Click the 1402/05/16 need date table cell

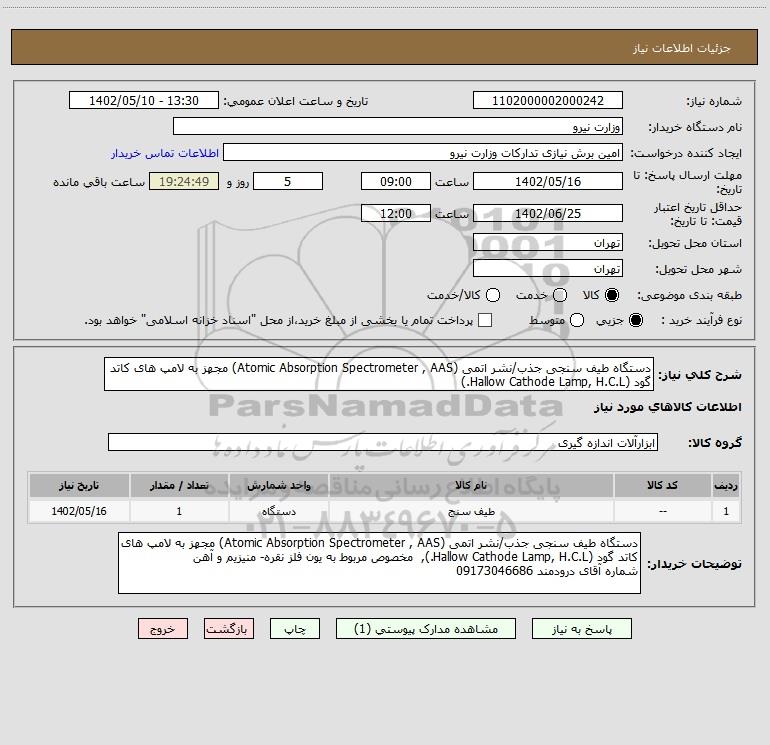point(79,511)
